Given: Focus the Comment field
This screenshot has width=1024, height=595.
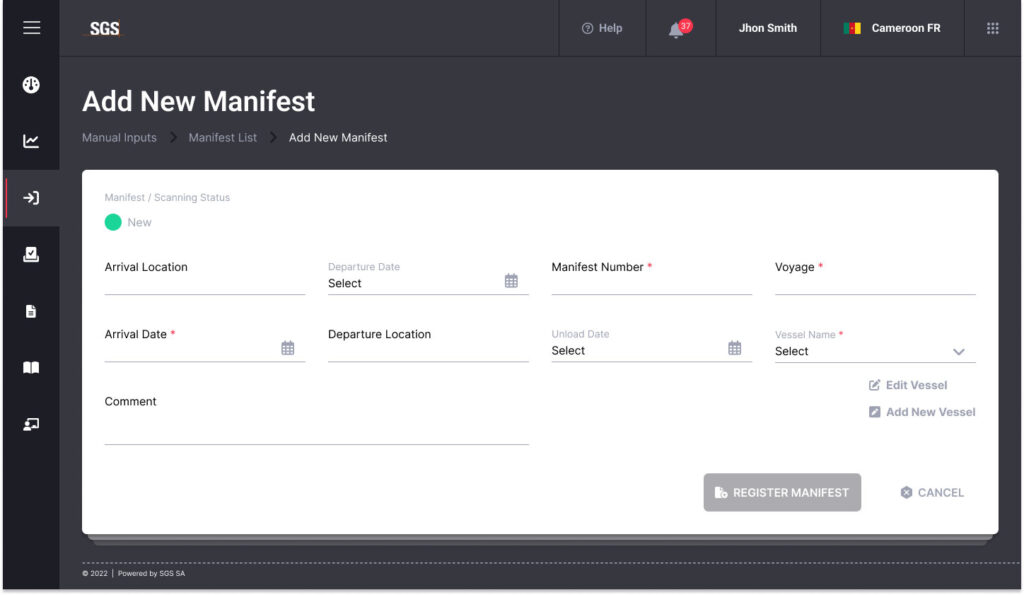Looking at the screenshot, I should (316, 419).
